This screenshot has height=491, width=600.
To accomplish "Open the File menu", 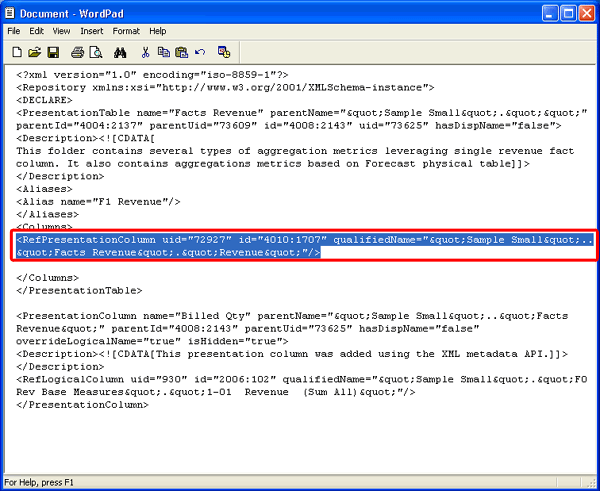I will 14,31.
